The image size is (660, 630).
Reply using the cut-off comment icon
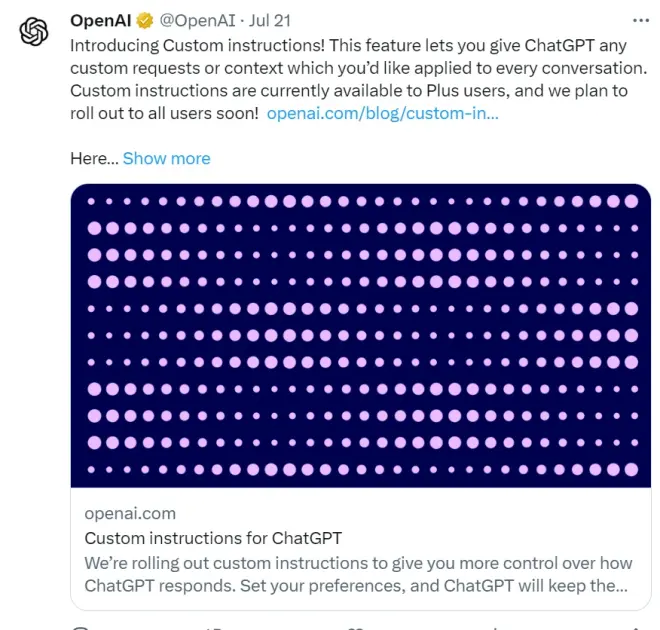pyautogui.click(x=82, y=626)
